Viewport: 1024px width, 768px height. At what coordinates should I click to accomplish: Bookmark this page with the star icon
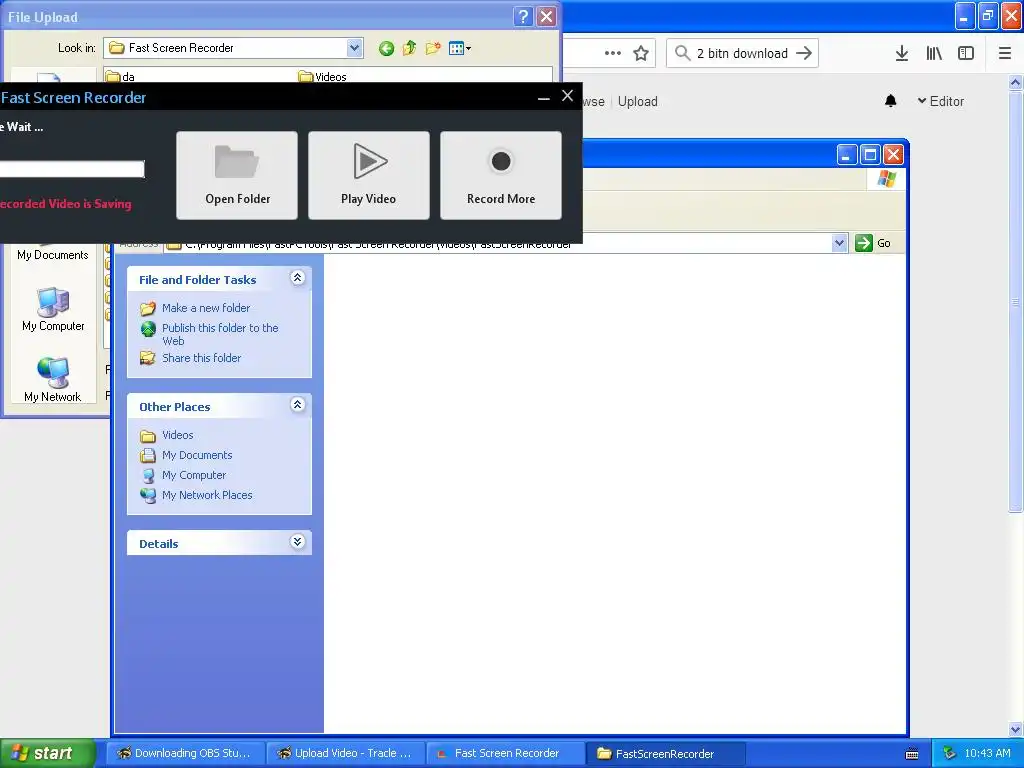click(641, 54)
